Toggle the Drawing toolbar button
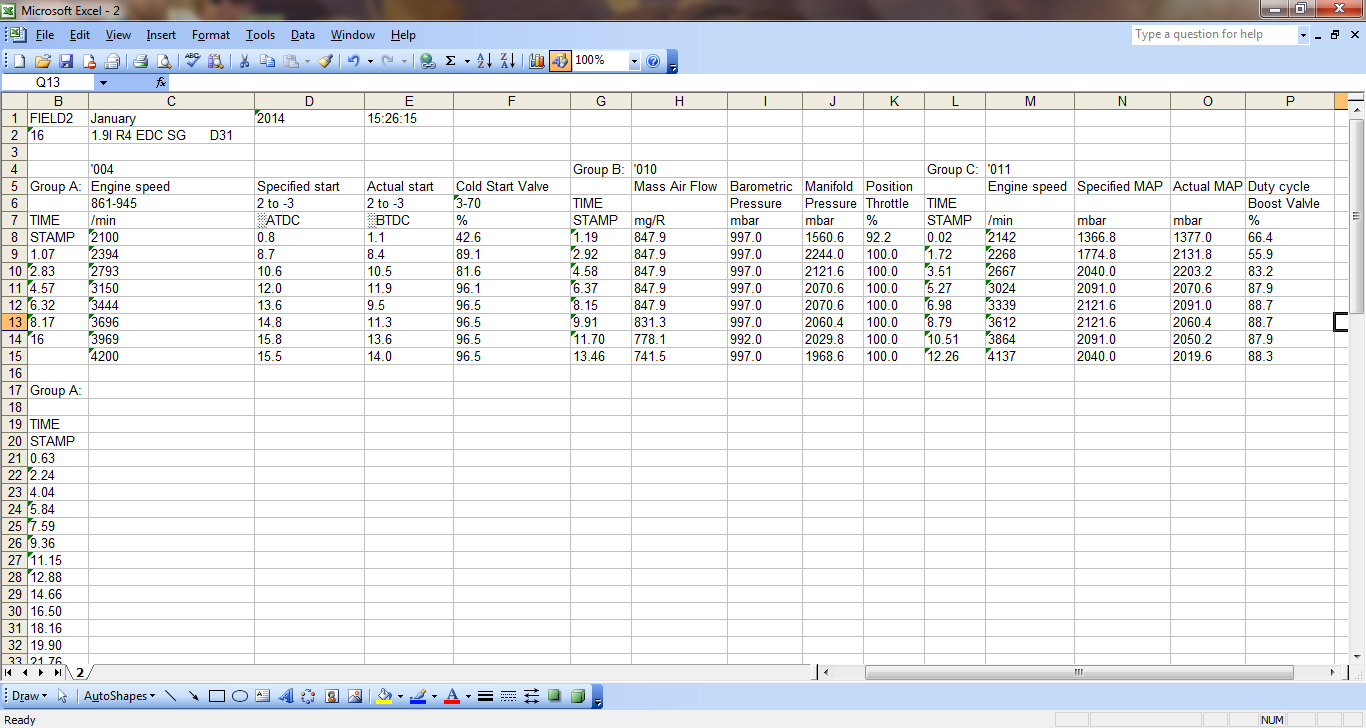Screen dimensions: 1366x728 (x=560, y=61)
